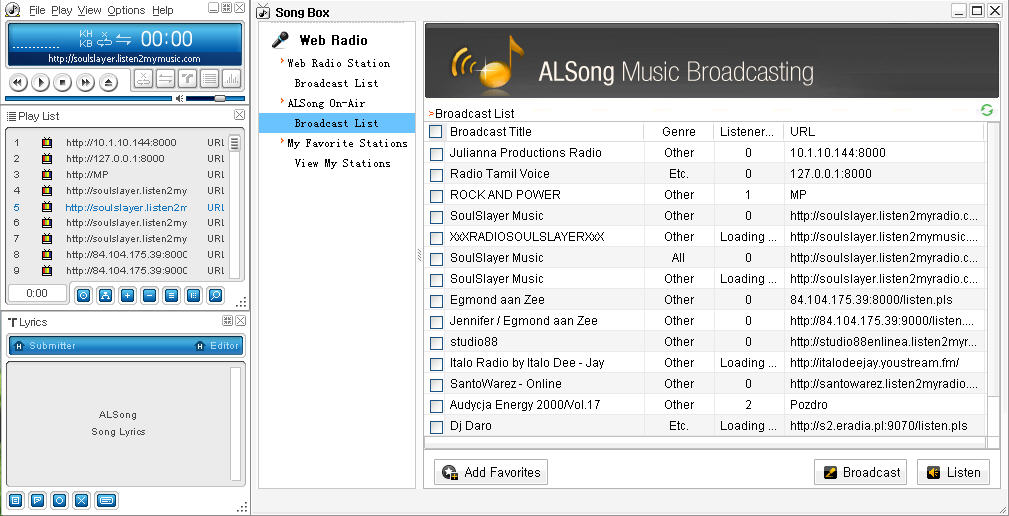Click the circle icon below Lyrics panel
The height and width of the screenshot is (516, 1009).
[x=59, y=500]
